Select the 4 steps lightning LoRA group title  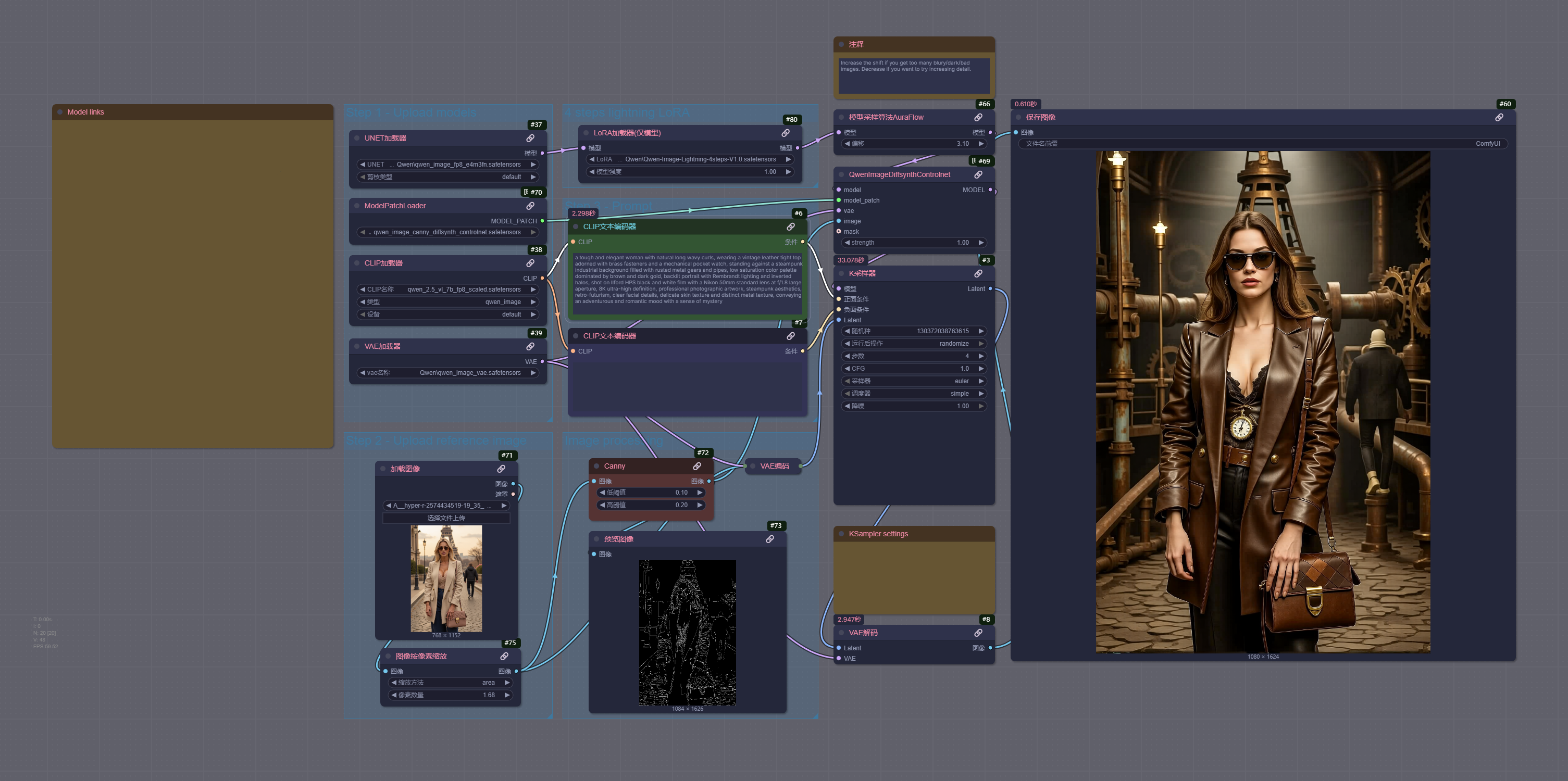(x=626, y=112)
